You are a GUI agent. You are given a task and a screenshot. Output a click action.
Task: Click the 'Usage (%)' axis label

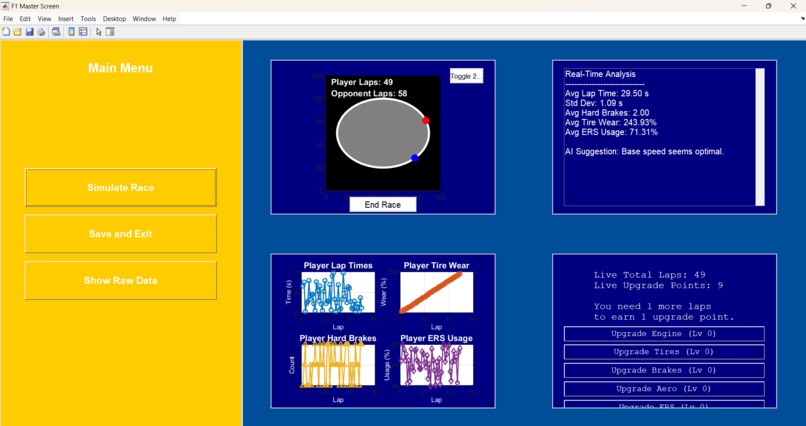coord(387,365)
